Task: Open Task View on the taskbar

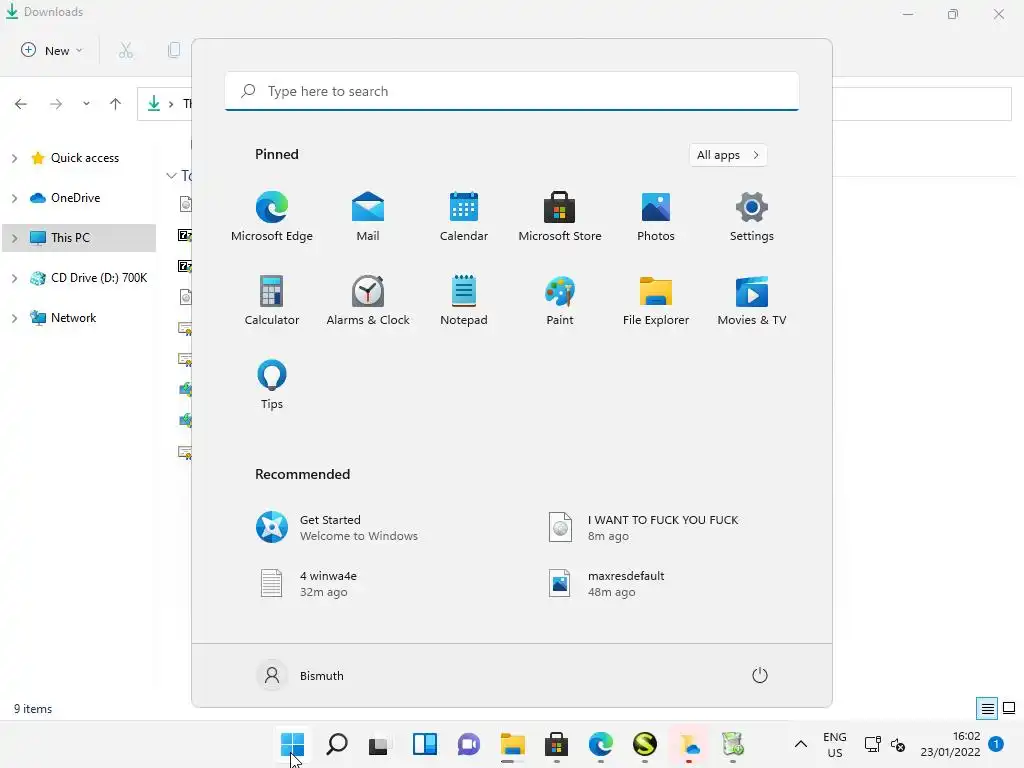Action: pyautogui.click(x=379, y=744)
